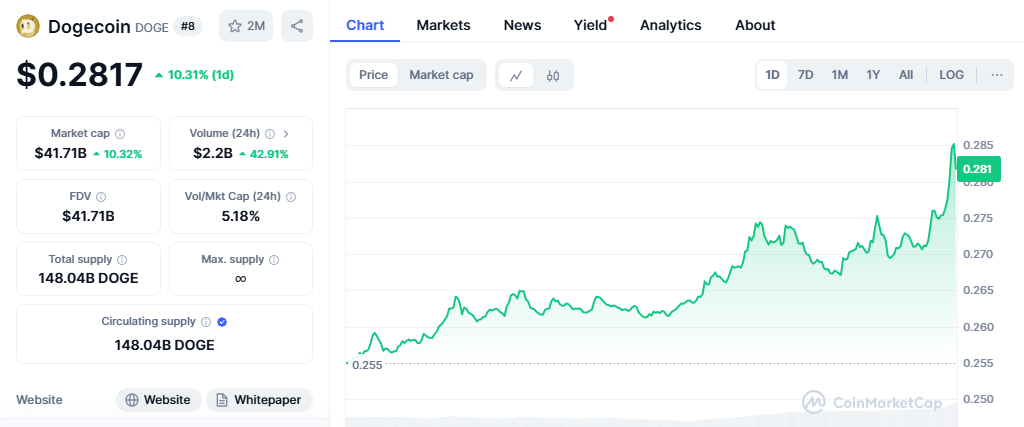1024x427 pixels.
Task: Click the $0.2817 price text
Action: tap(80, 74)
